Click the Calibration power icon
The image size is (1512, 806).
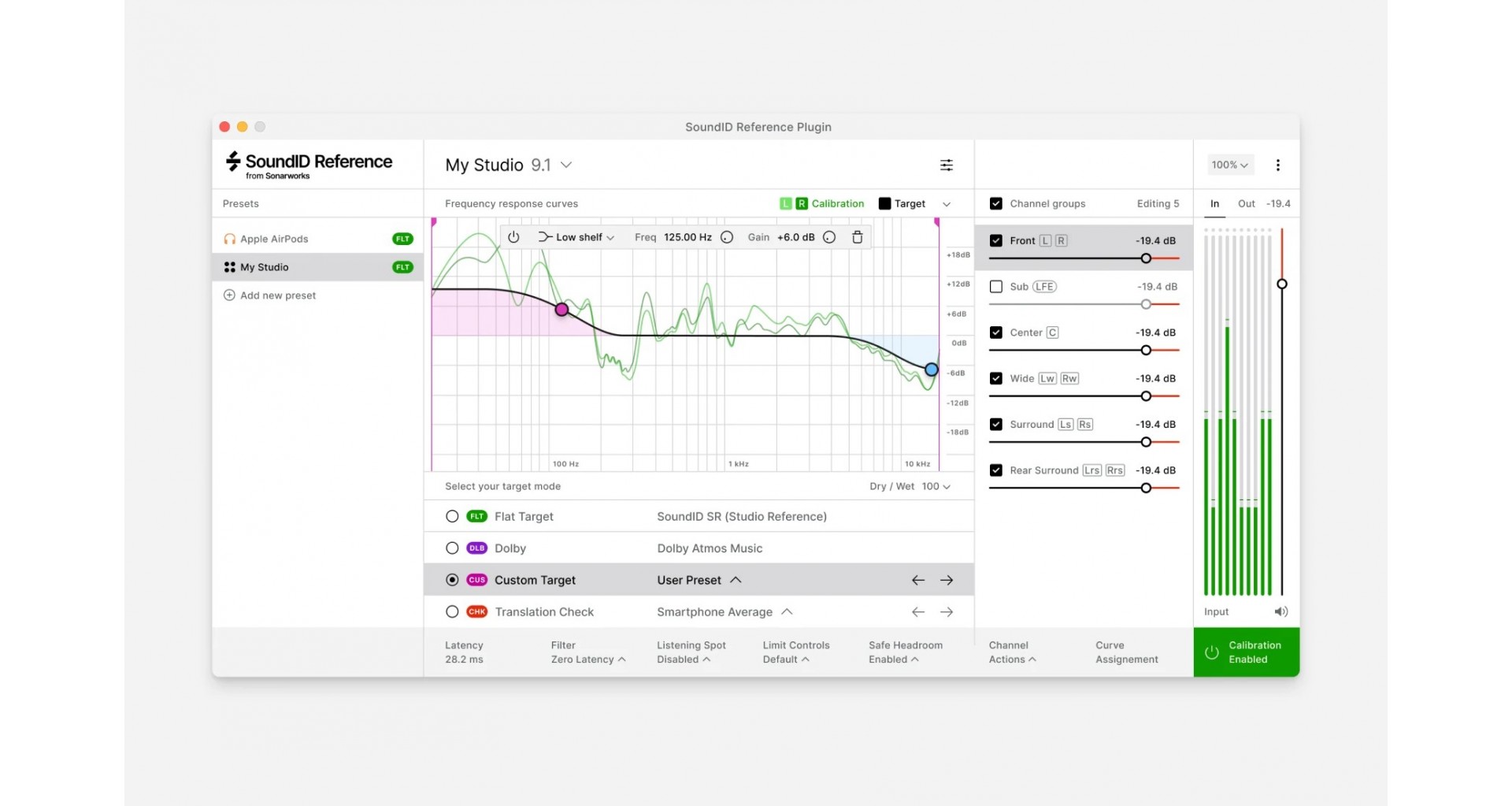coord(1212,652)
